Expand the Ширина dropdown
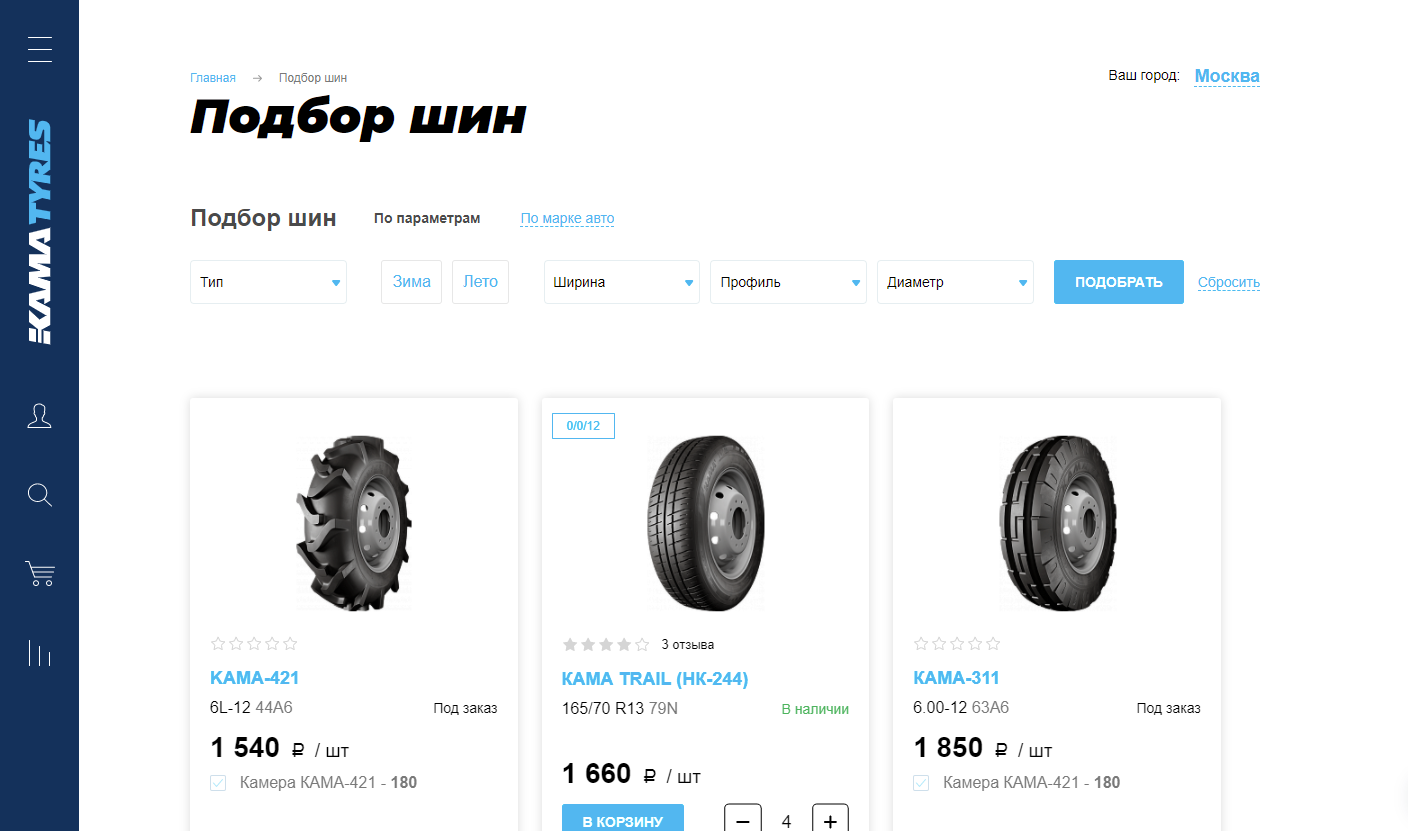This screenshot has width=1408, height=831. pyautogui.click(x=622, y=282)
